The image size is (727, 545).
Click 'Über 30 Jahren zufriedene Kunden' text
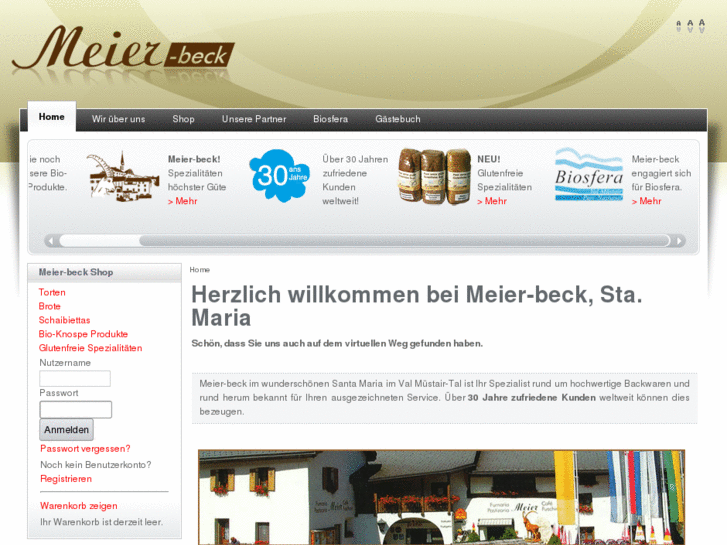[x=355, y=180]
